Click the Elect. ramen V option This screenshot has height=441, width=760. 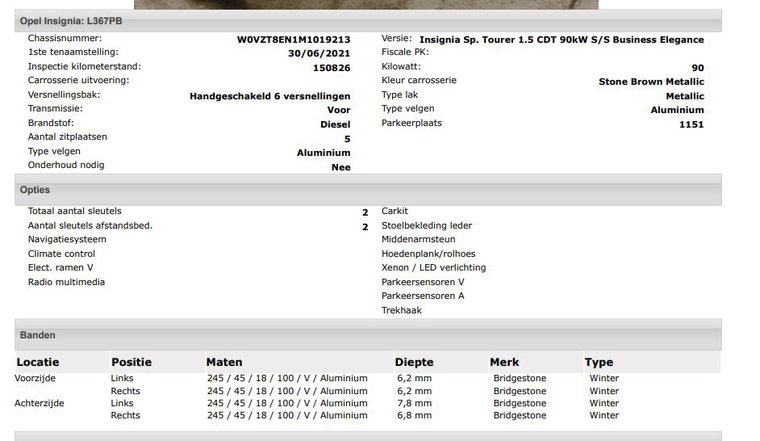(60, 268)
